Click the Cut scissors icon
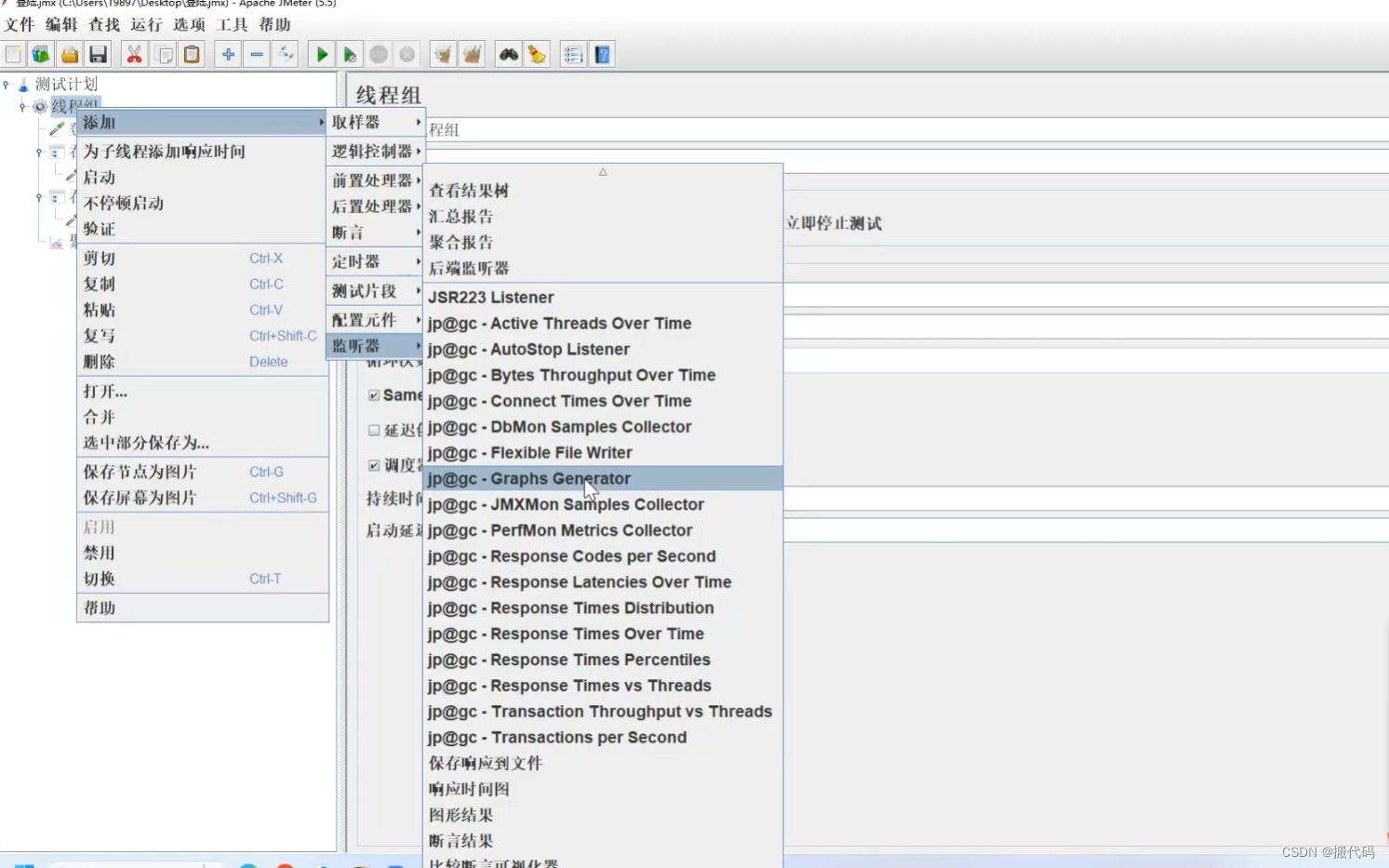 (x=134, y=55)
